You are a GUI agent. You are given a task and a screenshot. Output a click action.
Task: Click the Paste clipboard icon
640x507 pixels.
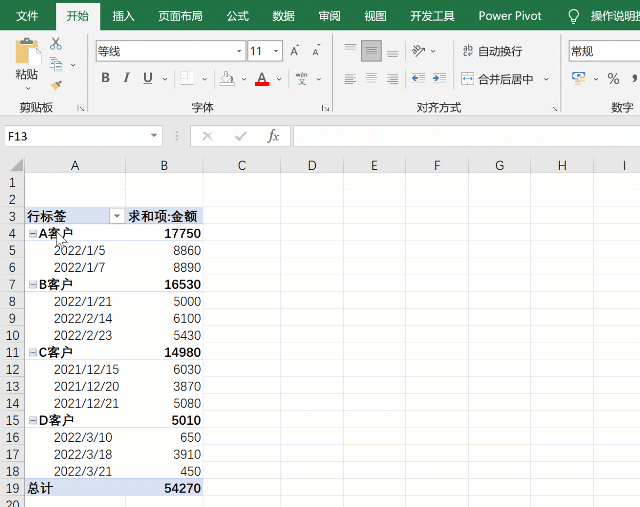click(x=27, y=58)
